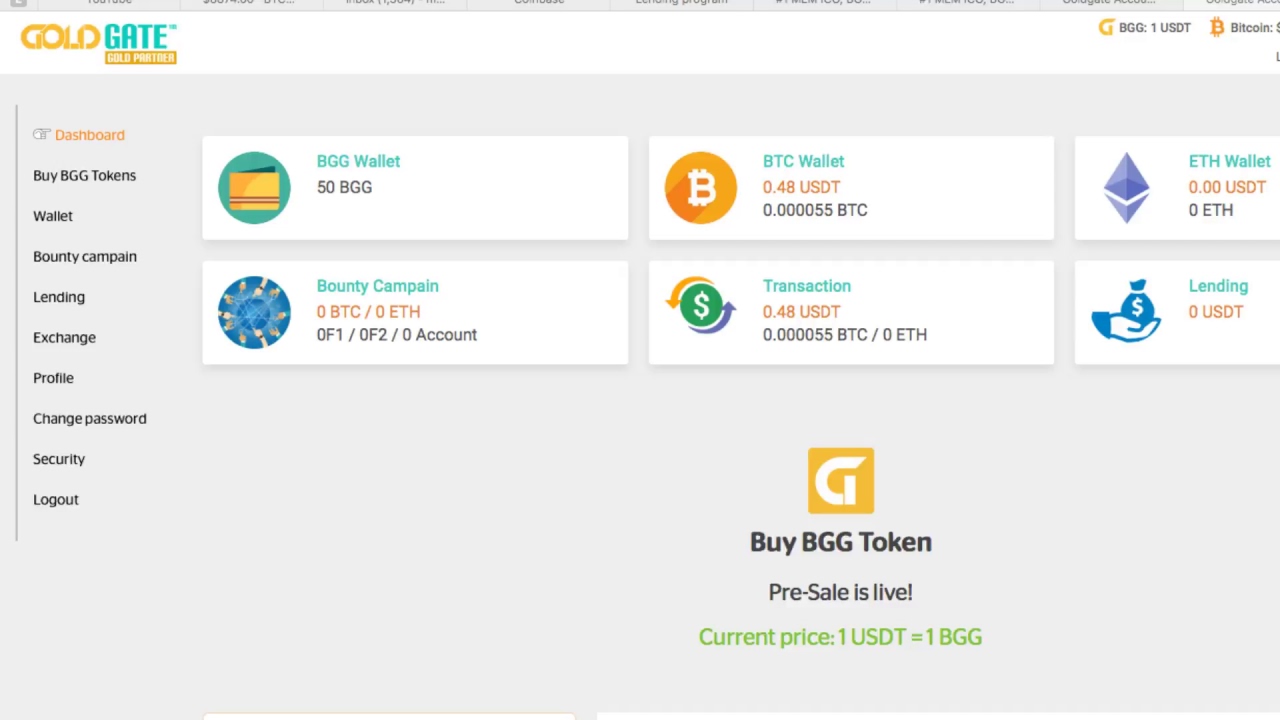1280x720 pixels.
Task: Click the Buy BGG Token heading
Action: pyautogui.click(x=841, y=542)
